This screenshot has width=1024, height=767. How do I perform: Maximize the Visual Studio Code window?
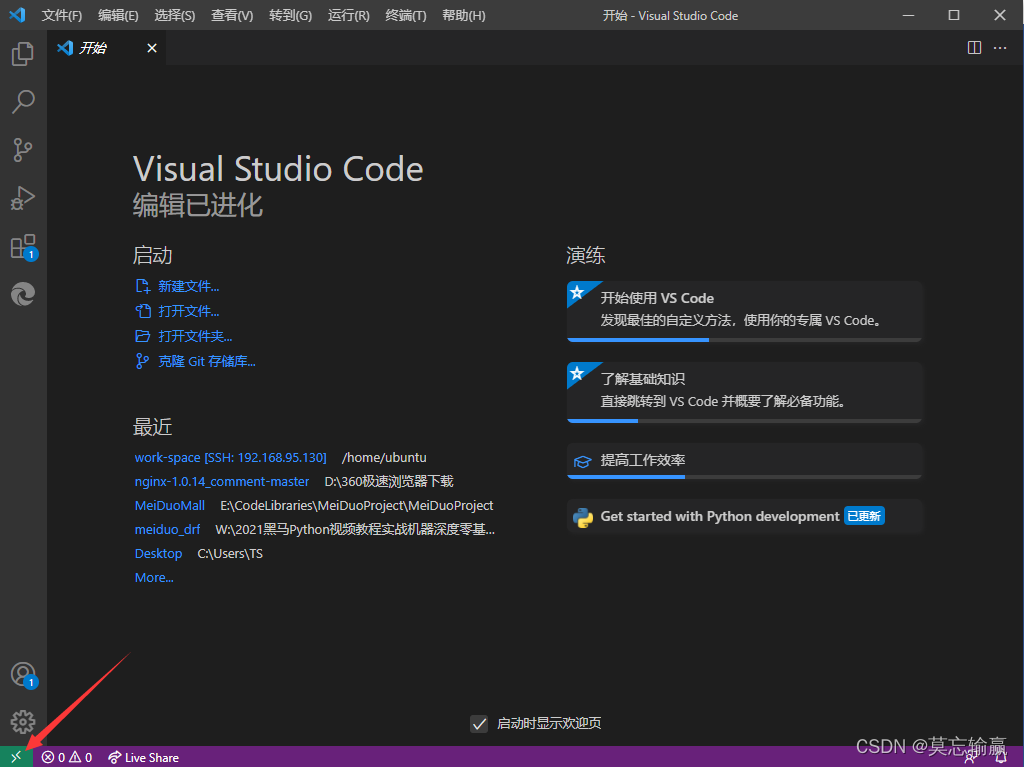pos(953,15)
